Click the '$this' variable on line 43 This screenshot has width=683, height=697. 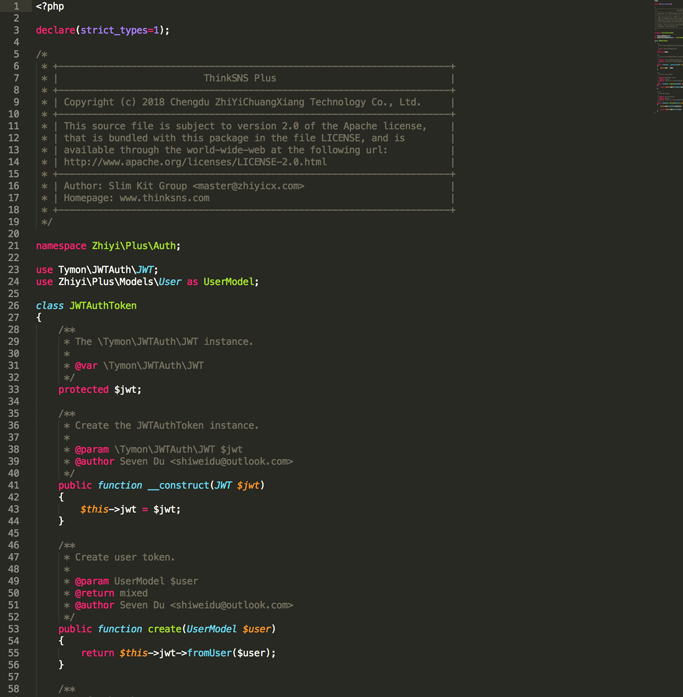point(94,509)
